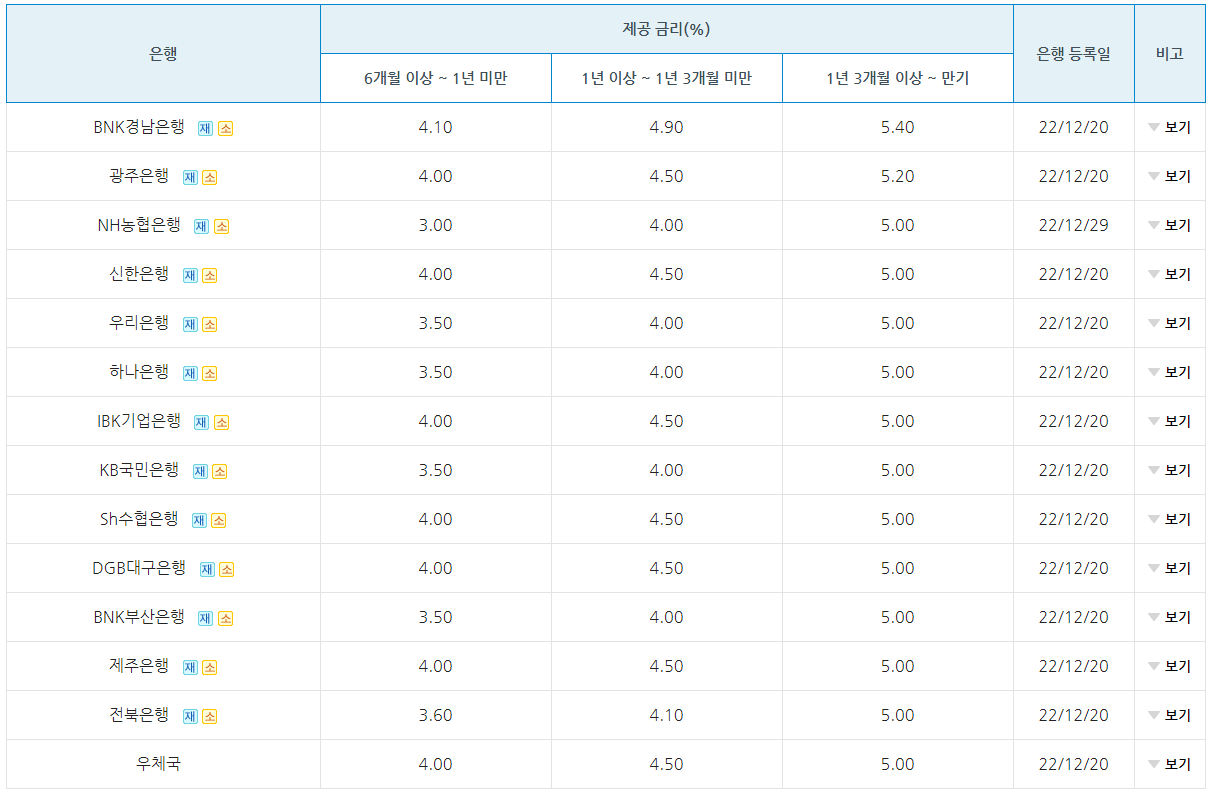Image resolution: width=1211 pixels, height=796 pixels.
Task: Click the blue 재 badge beside Sh수협은행
Action: click(x=199, y=520)
